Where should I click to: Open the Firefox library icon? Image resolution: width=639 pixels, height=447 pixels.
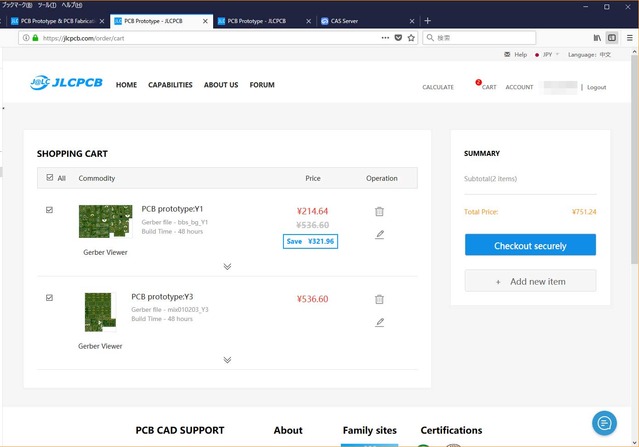point(597,38)
